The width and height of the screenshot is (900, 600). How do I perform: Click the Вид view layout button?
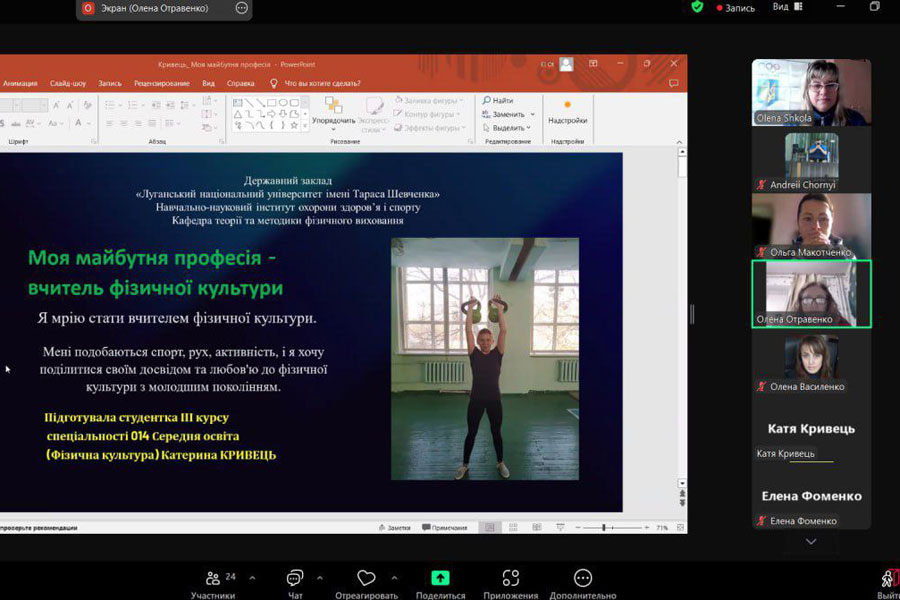point(784,7)
